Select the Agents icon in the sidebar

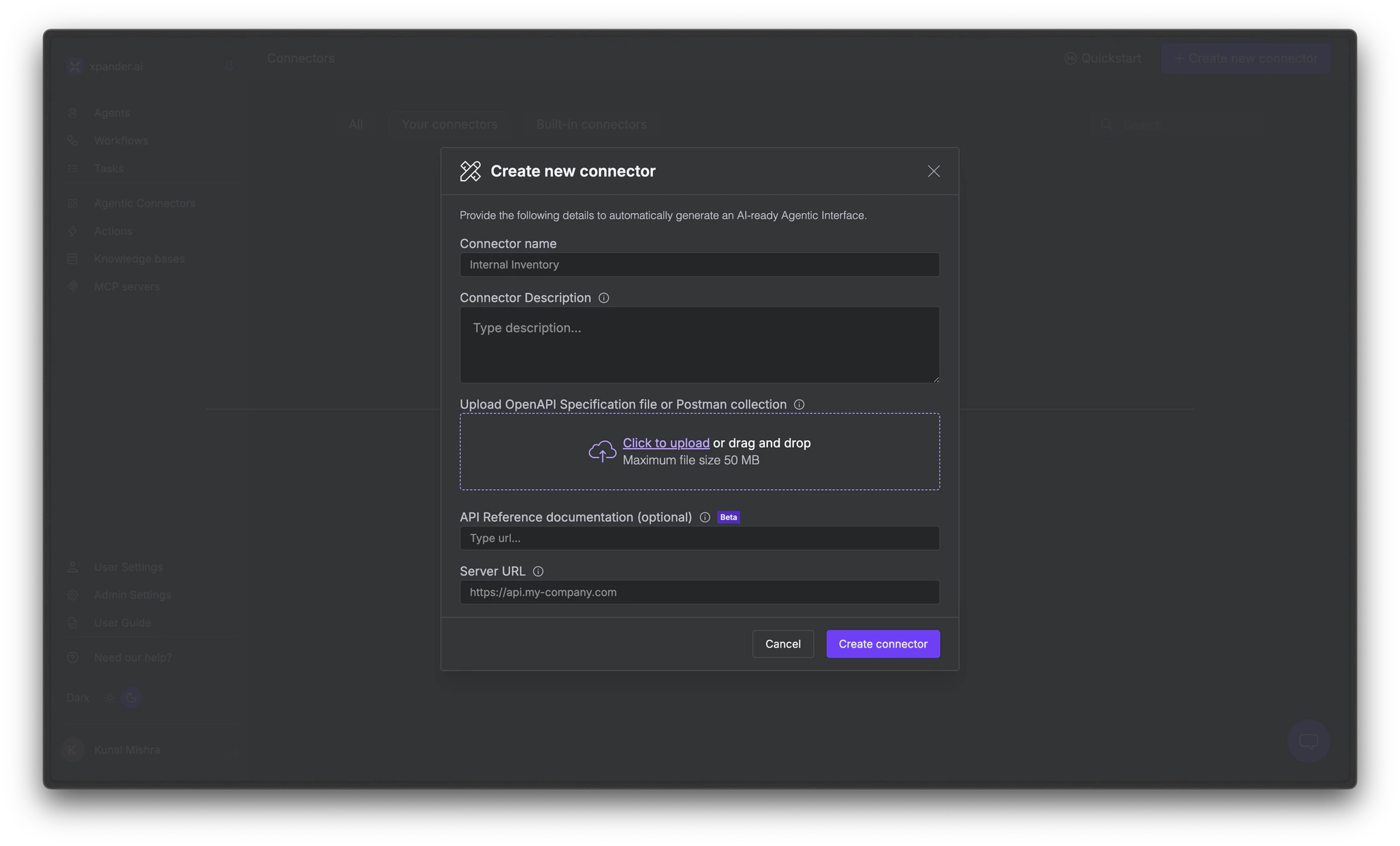tap(73, 112)
